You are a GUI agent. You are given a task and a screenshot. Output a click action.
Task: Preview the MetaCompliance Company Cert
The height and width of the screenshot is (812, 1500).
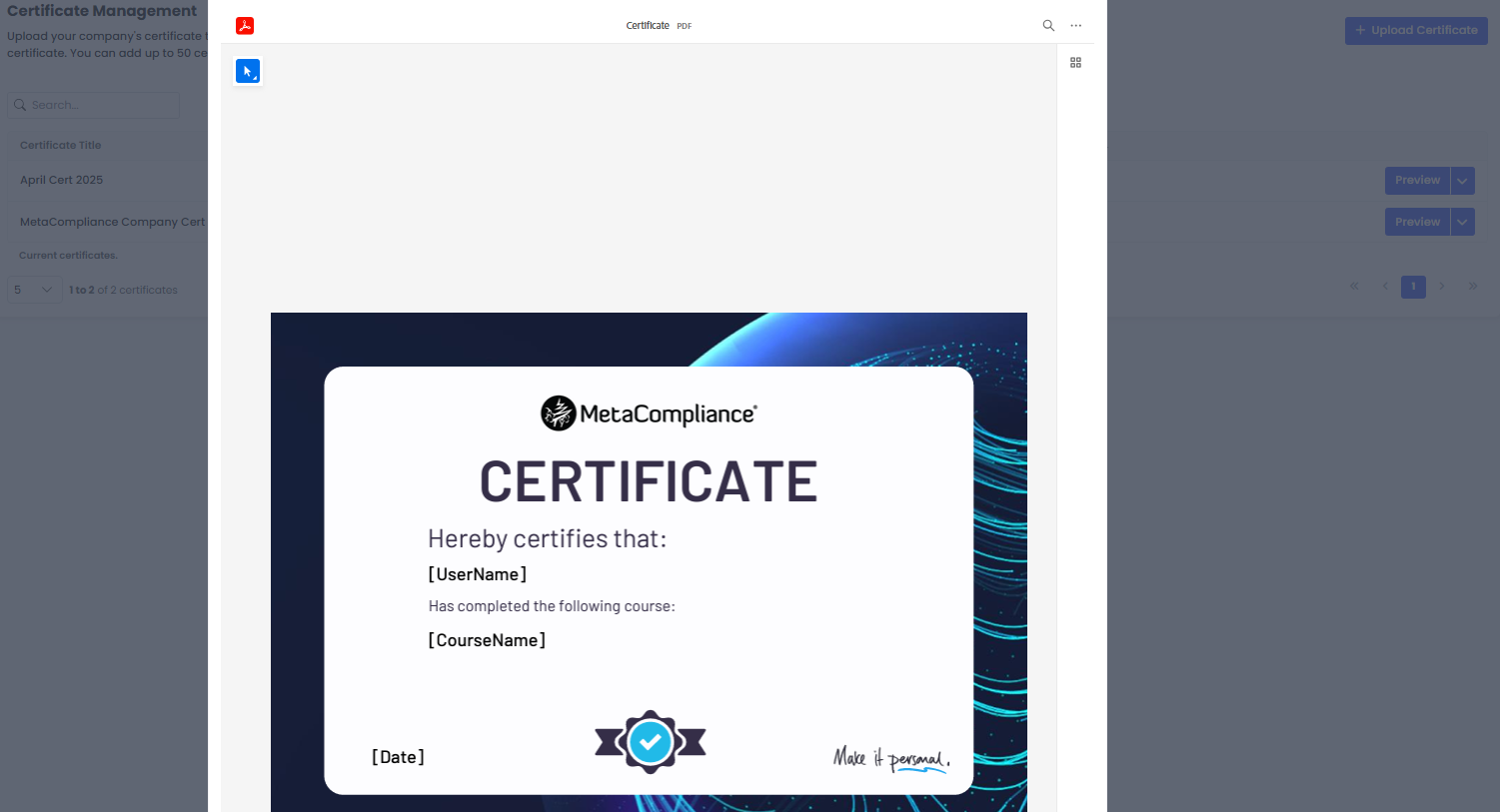[1417, 222]
